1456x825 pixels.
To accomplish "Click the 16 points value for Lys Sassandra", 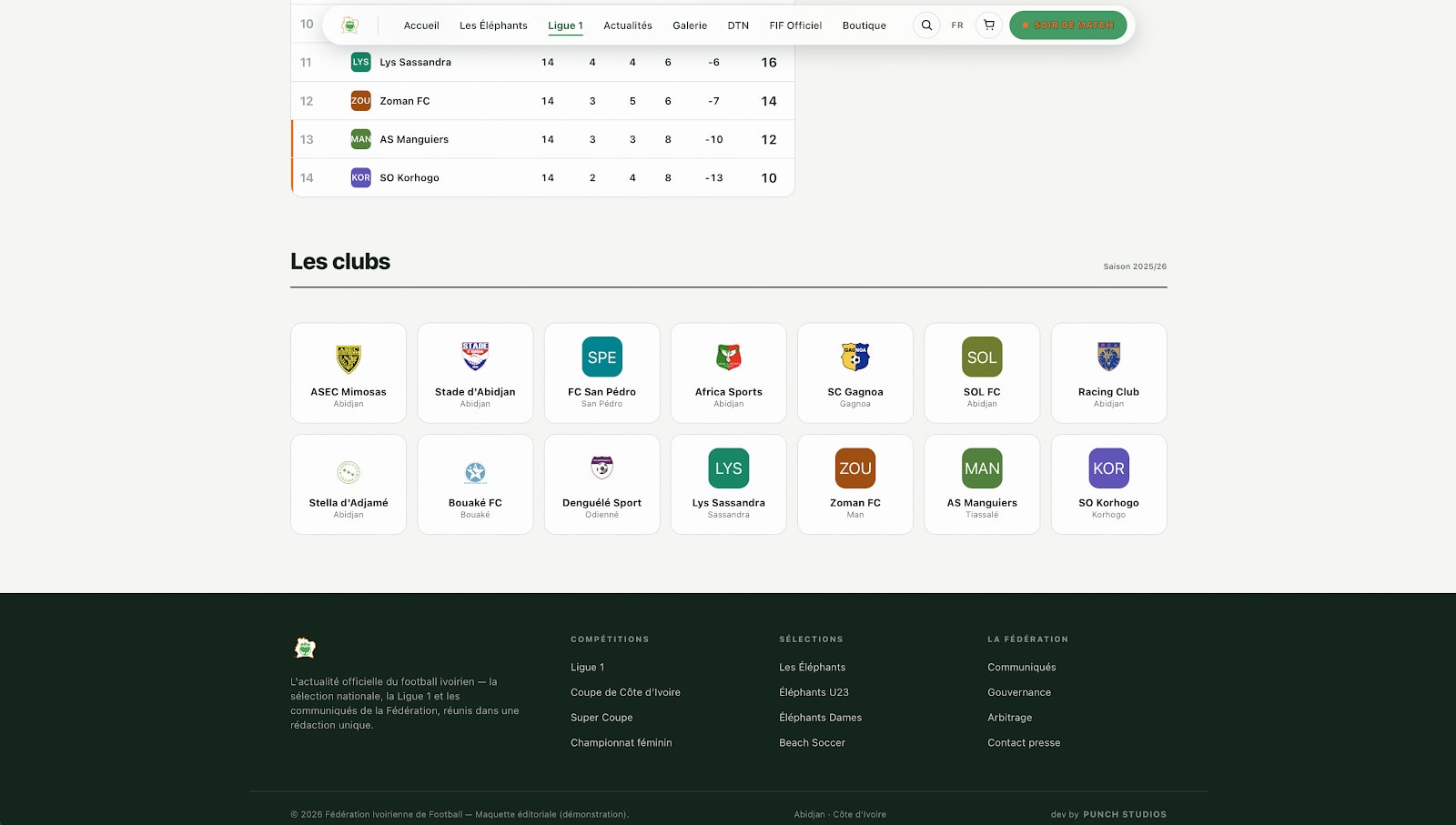I will (769, 62).
